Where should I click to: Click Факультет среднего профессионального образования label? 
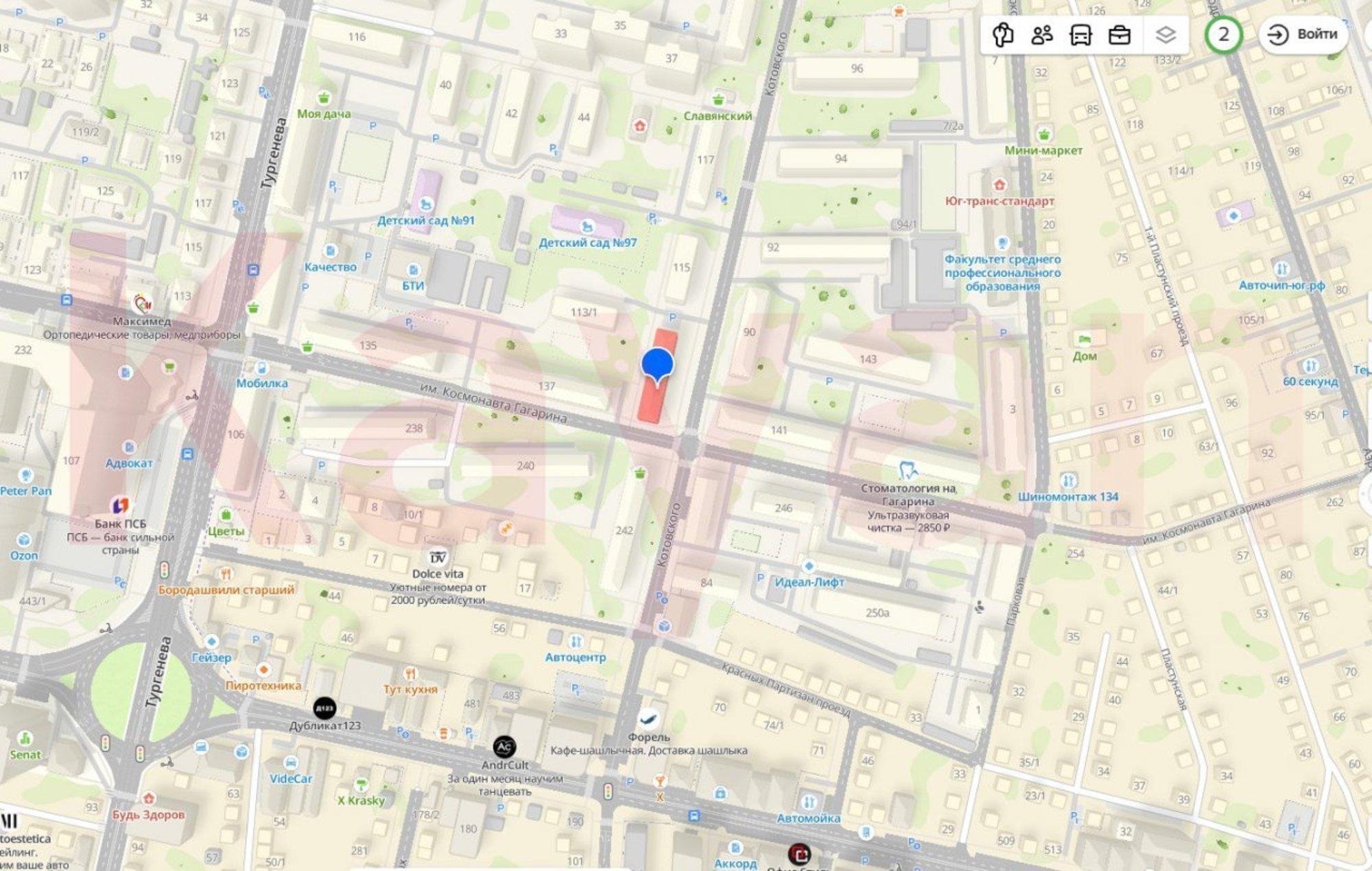pos(1002,272)
